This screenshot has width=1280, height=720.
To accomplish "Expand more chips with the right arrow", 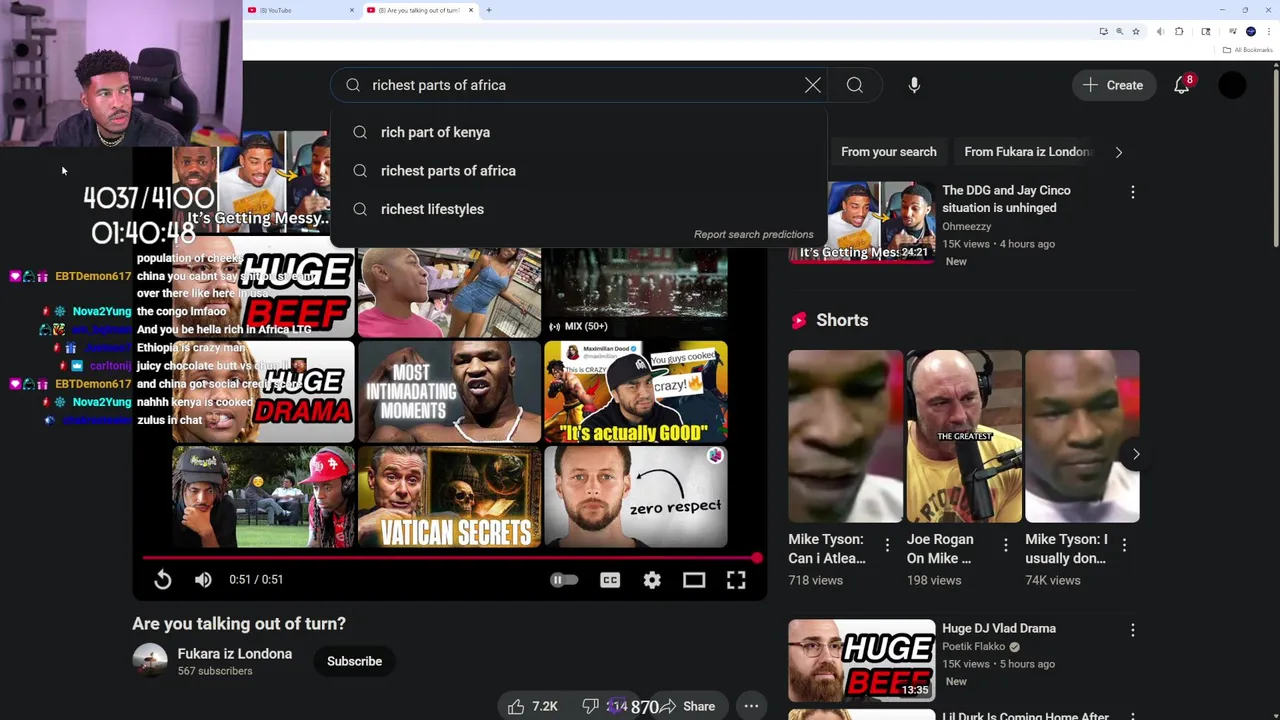I will 1118,152.
